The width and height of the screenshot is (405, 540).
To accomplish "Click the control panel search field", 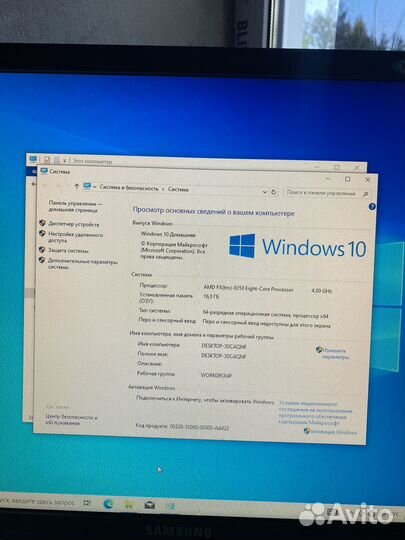I will (x=326, y=193).
